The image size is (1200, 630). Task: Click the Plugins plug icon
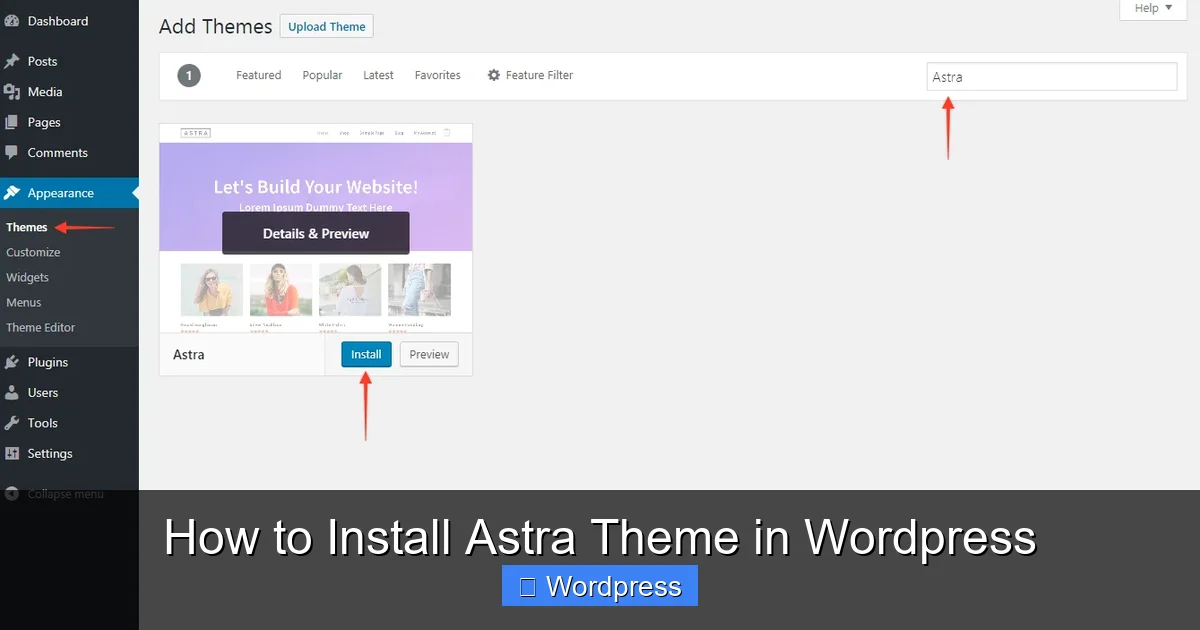click(x=12, y=362)
